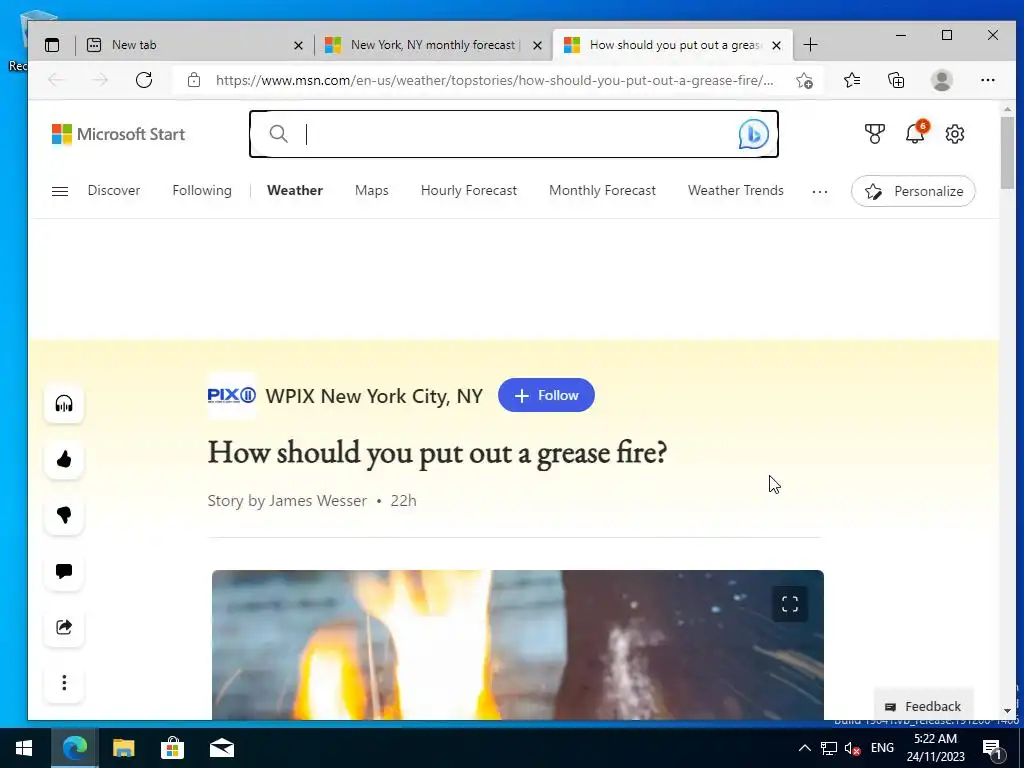Open the Edge profile avatar
The height and width of the screenshot is (768, 1024).
(942, 80)
